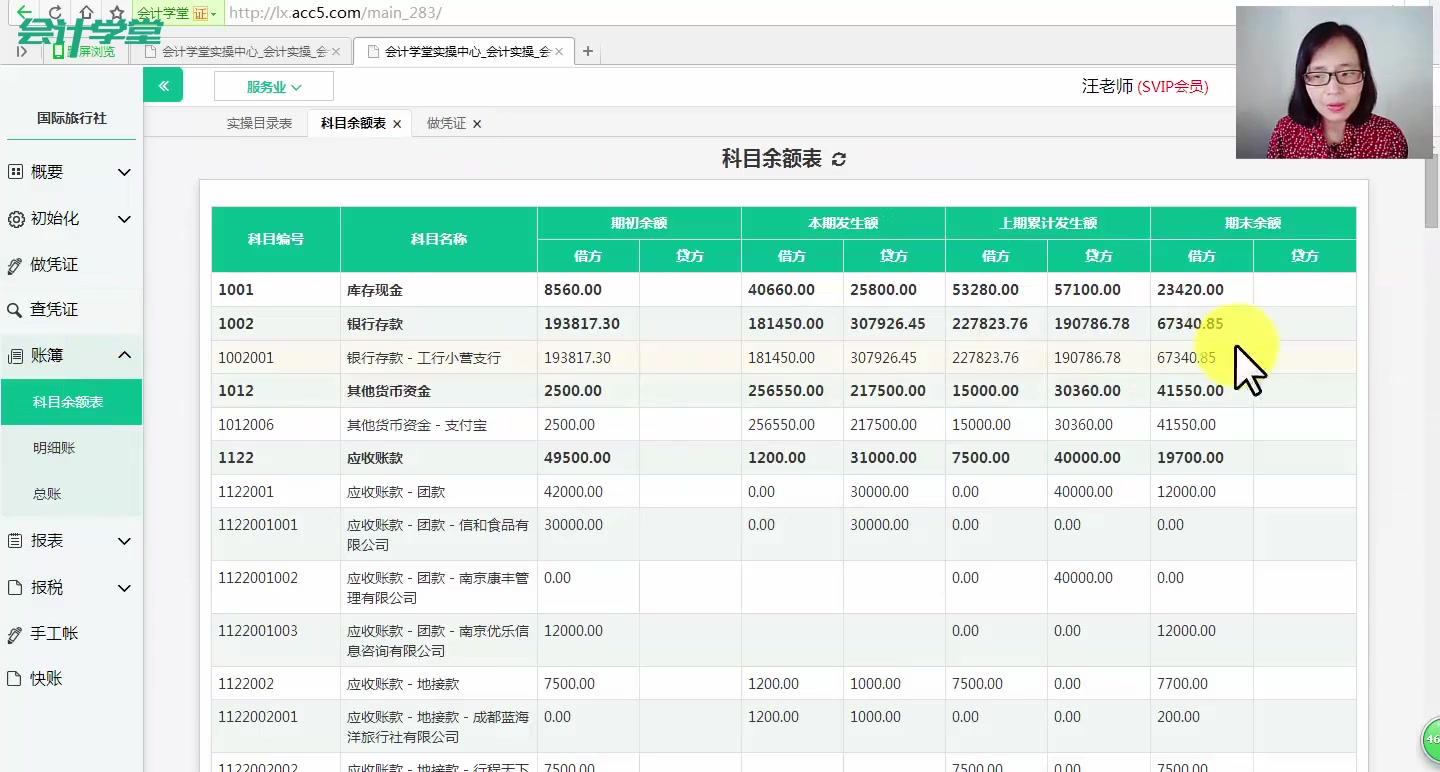Click the browser address bar URL
Screen dimensions: 1440x772
pos(335,13)
